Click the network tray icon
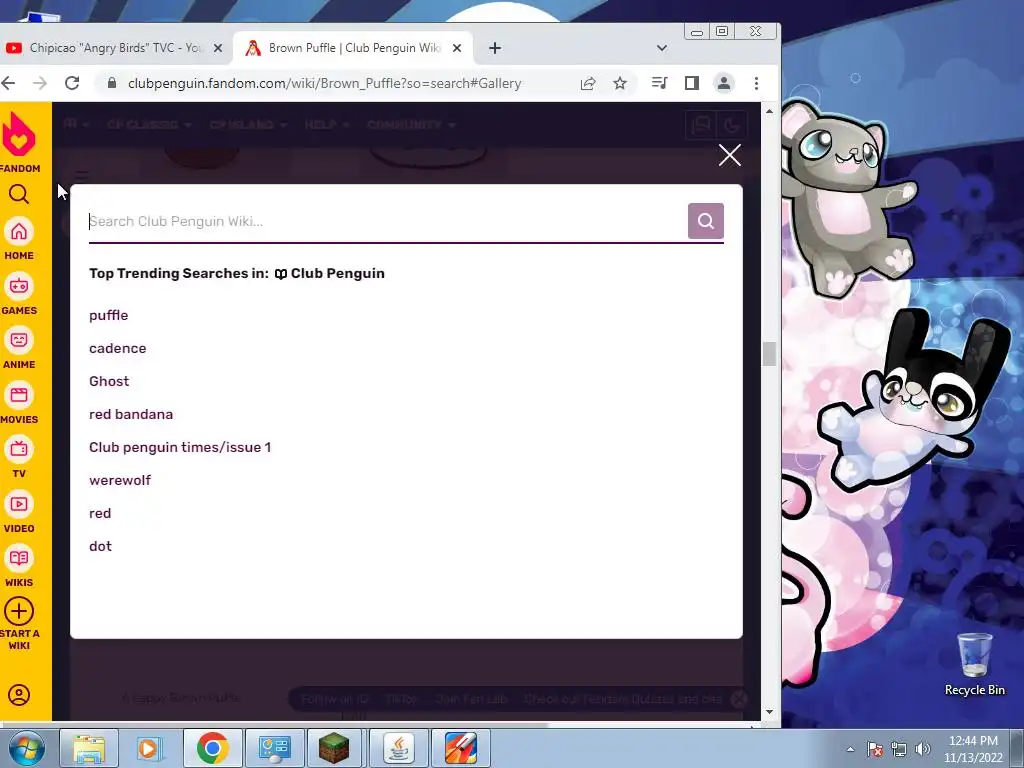 click(x=899, y=749)
